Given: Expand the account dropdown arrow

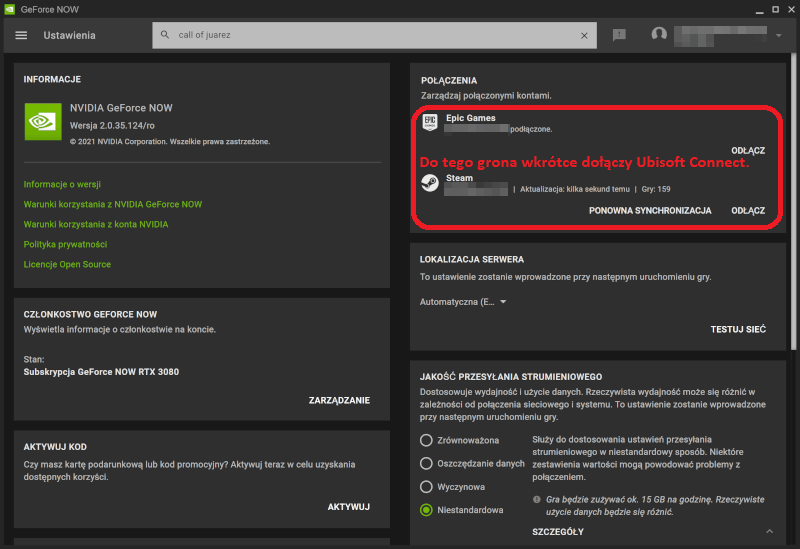Looking at the screenshot, I should 779,35.
